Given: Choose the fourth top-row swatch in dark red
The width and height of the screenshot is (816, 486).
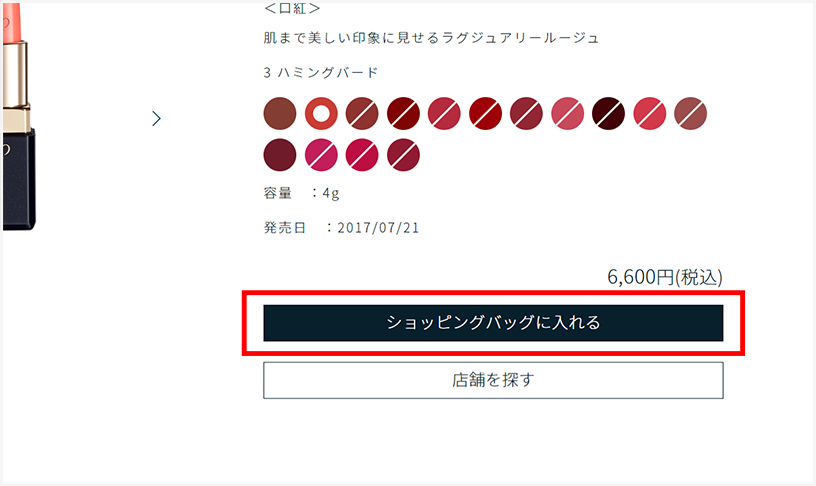Looking at the screenshot, I should tap(403, 113).
